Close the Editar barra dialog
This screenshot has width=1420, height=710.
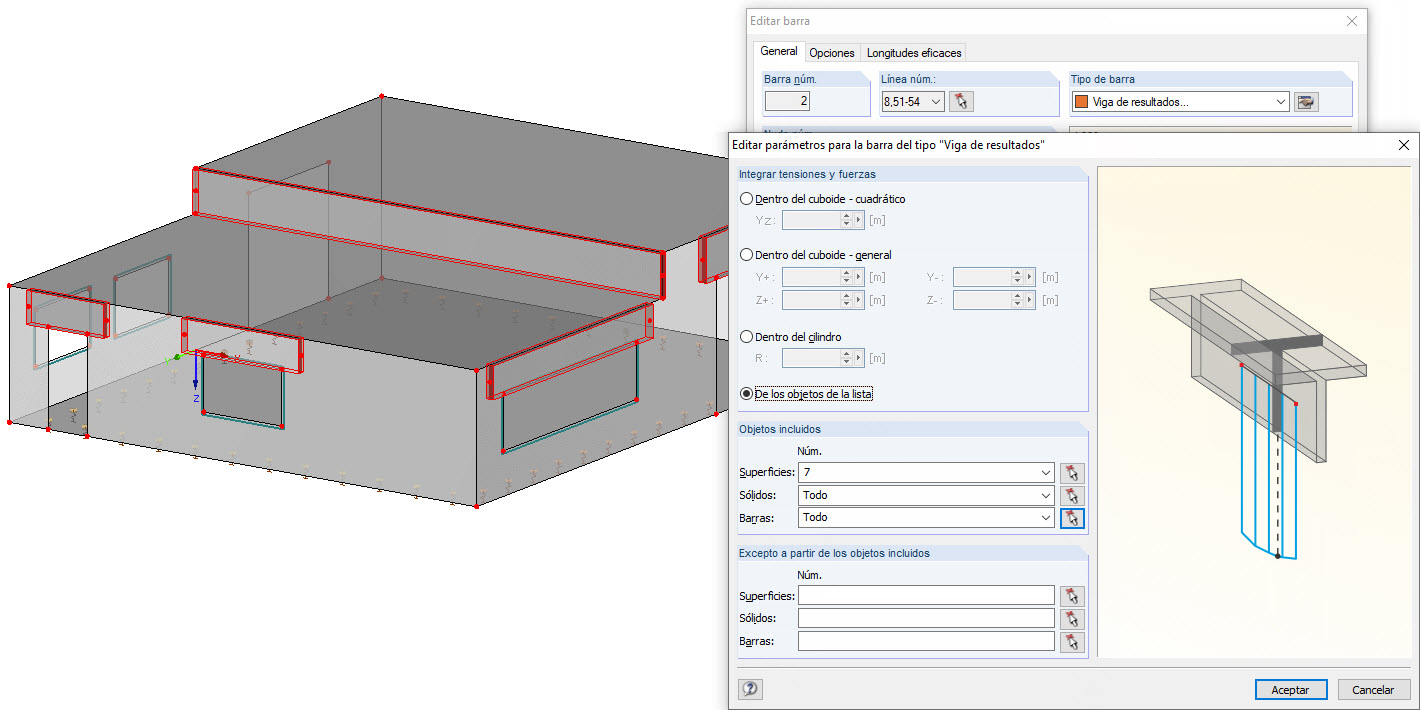click(1352, 21)
